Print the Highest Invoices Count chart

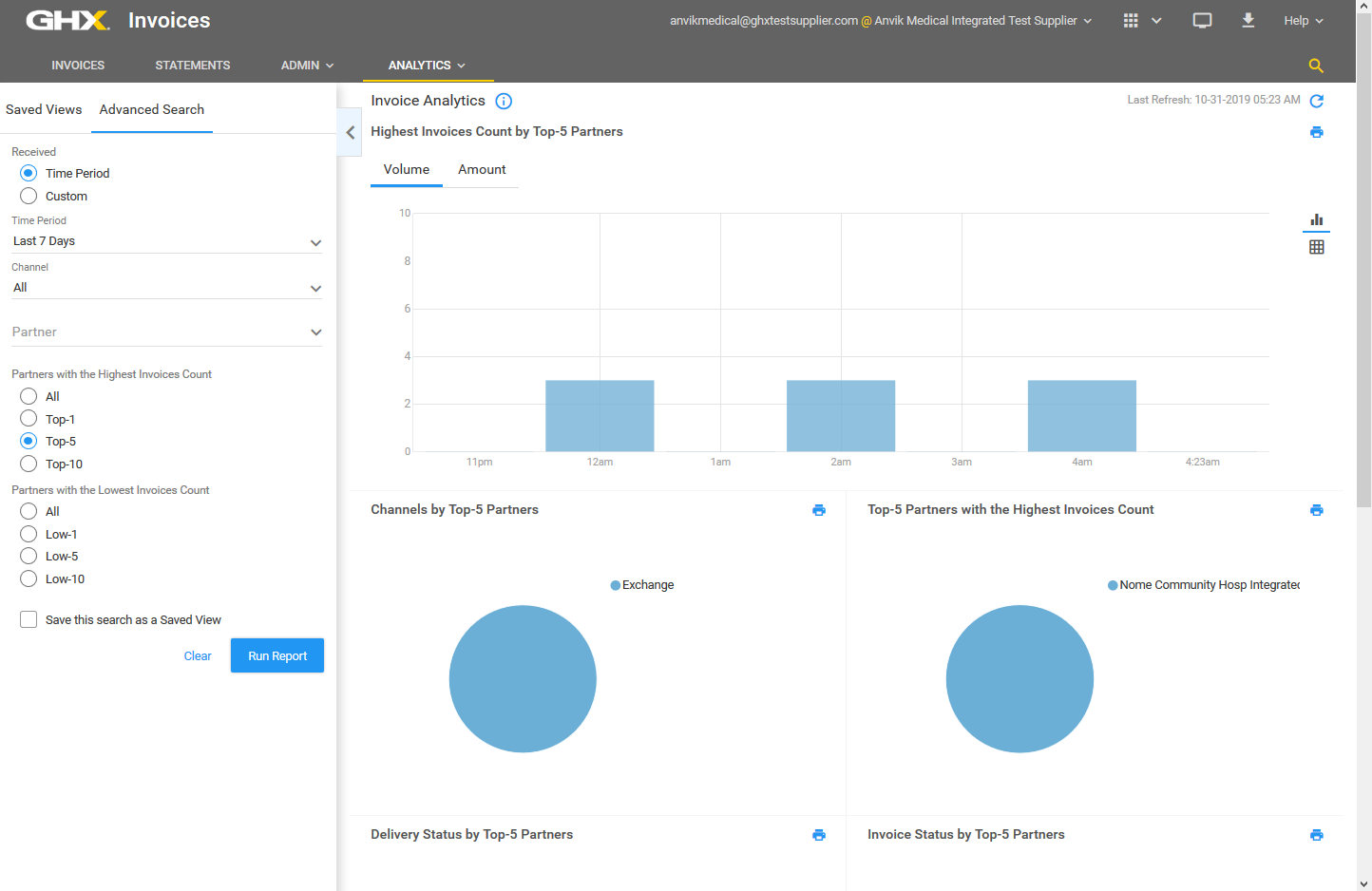pyautogui.click(x=1317, y=132)
